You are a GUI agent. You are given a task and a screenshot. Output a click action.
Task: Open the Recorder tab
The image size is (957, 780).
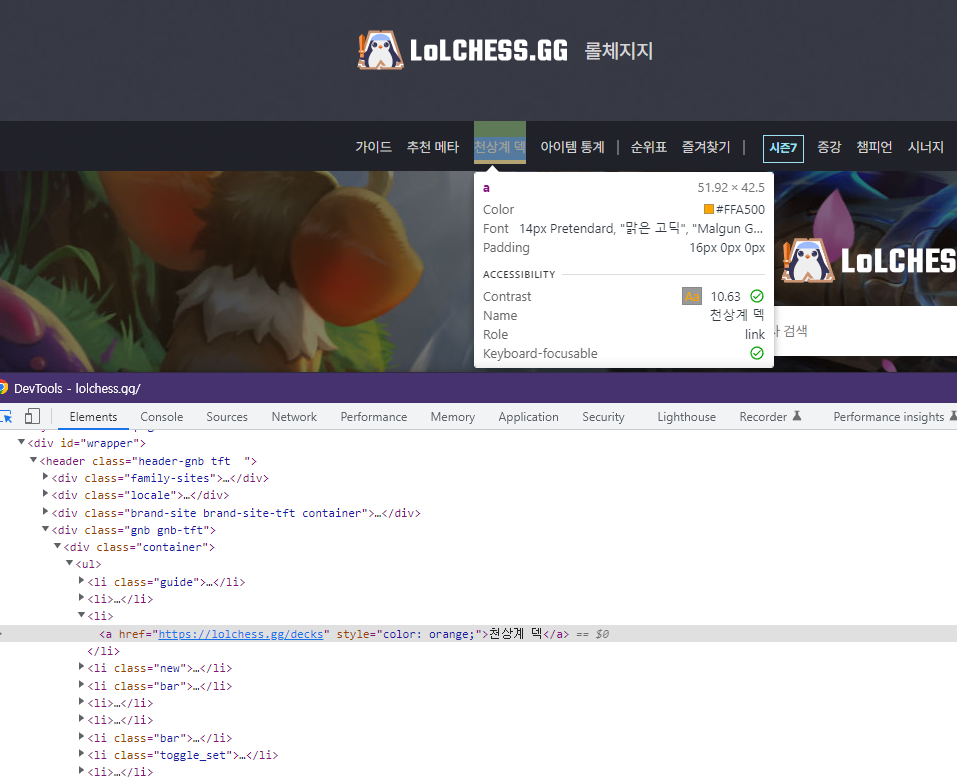click(x=763, y=417)
